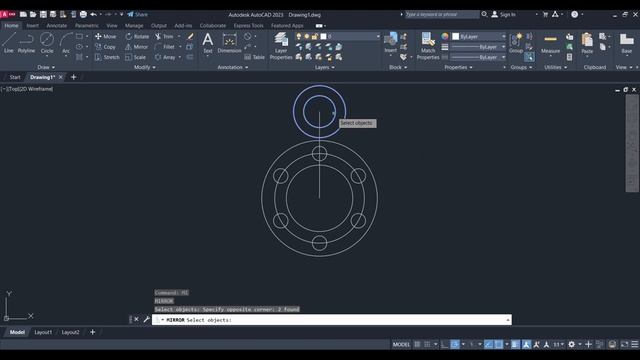Add a new drawing tab
The height and width of the screenshot is (360, 640).
click(x=73, y=77)
